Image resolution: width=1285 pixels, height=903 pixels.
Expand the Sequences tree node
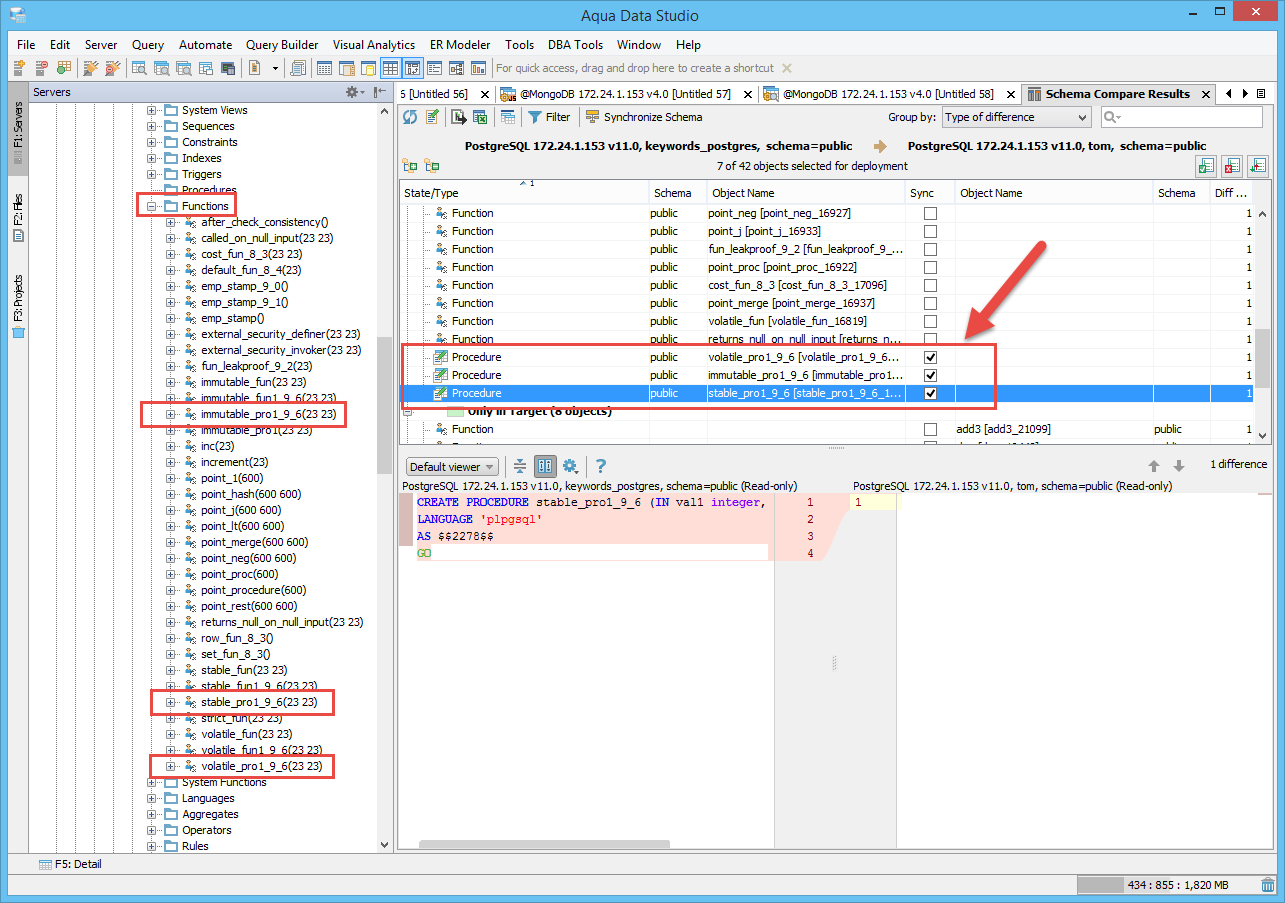152,126
